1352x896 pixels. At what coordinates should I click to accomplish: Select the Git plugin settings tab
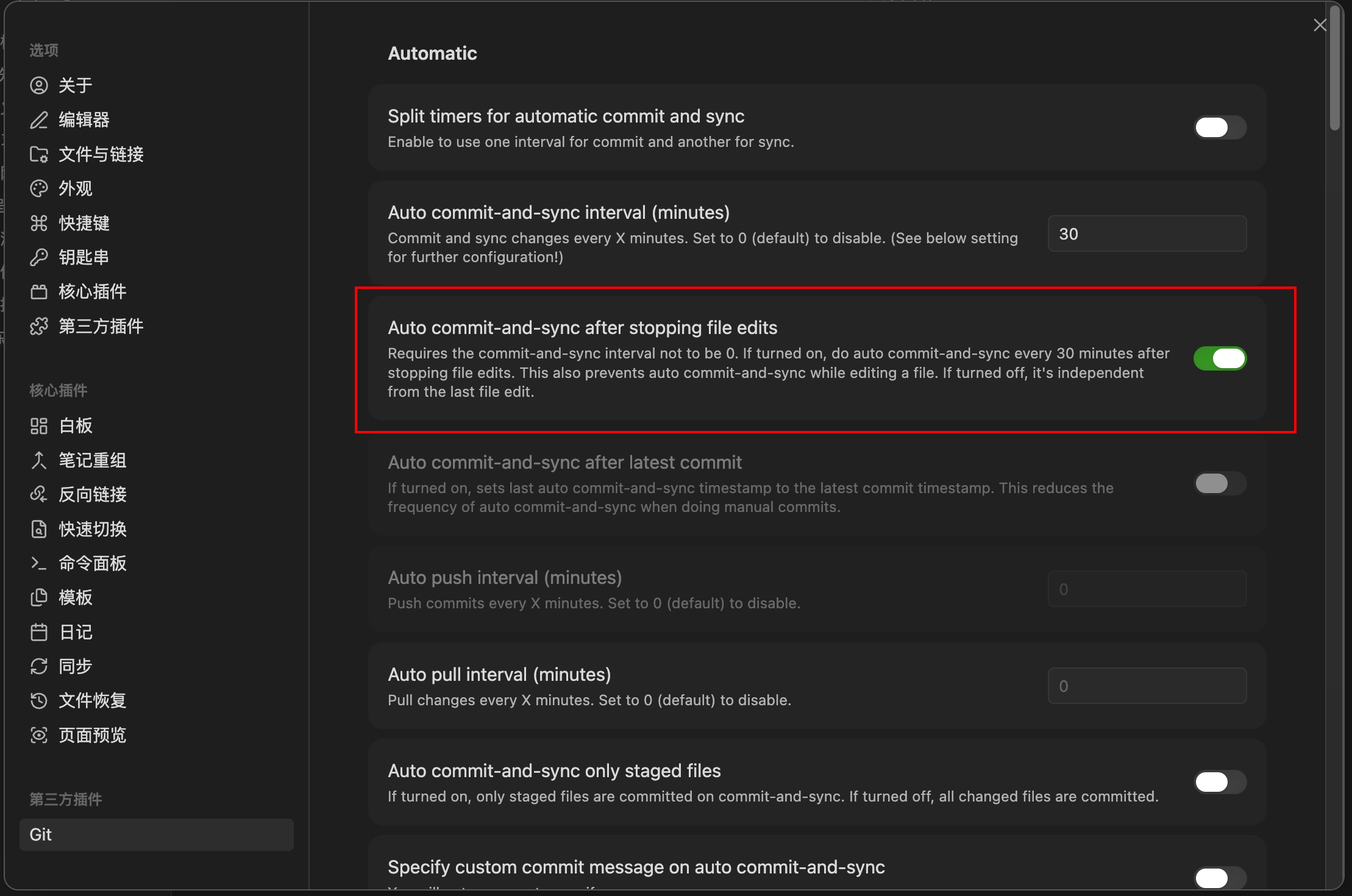(157, 834)
